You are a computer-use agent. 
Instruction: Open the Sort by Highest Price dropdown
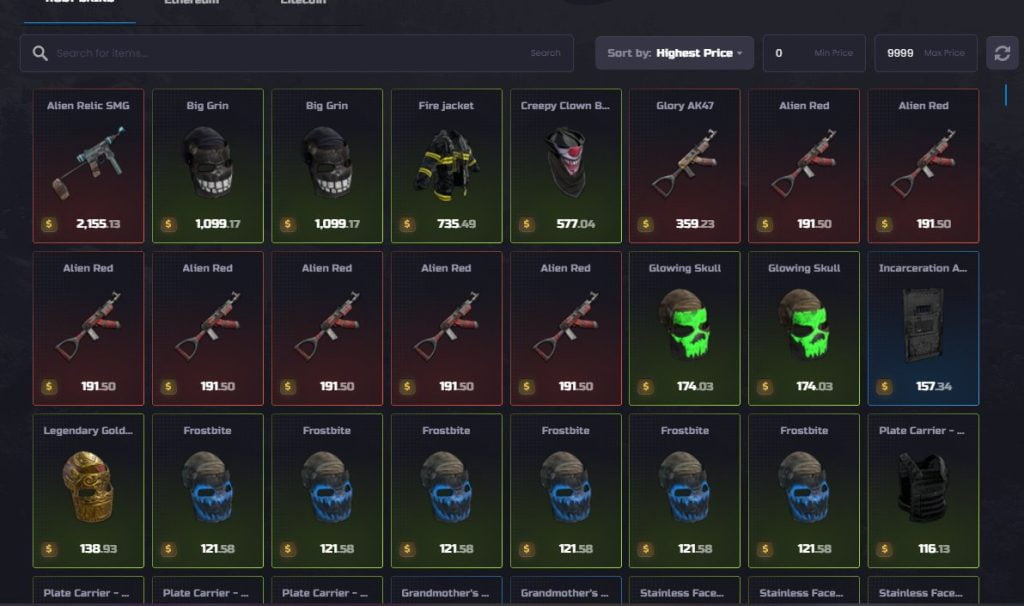coord(674,53)
